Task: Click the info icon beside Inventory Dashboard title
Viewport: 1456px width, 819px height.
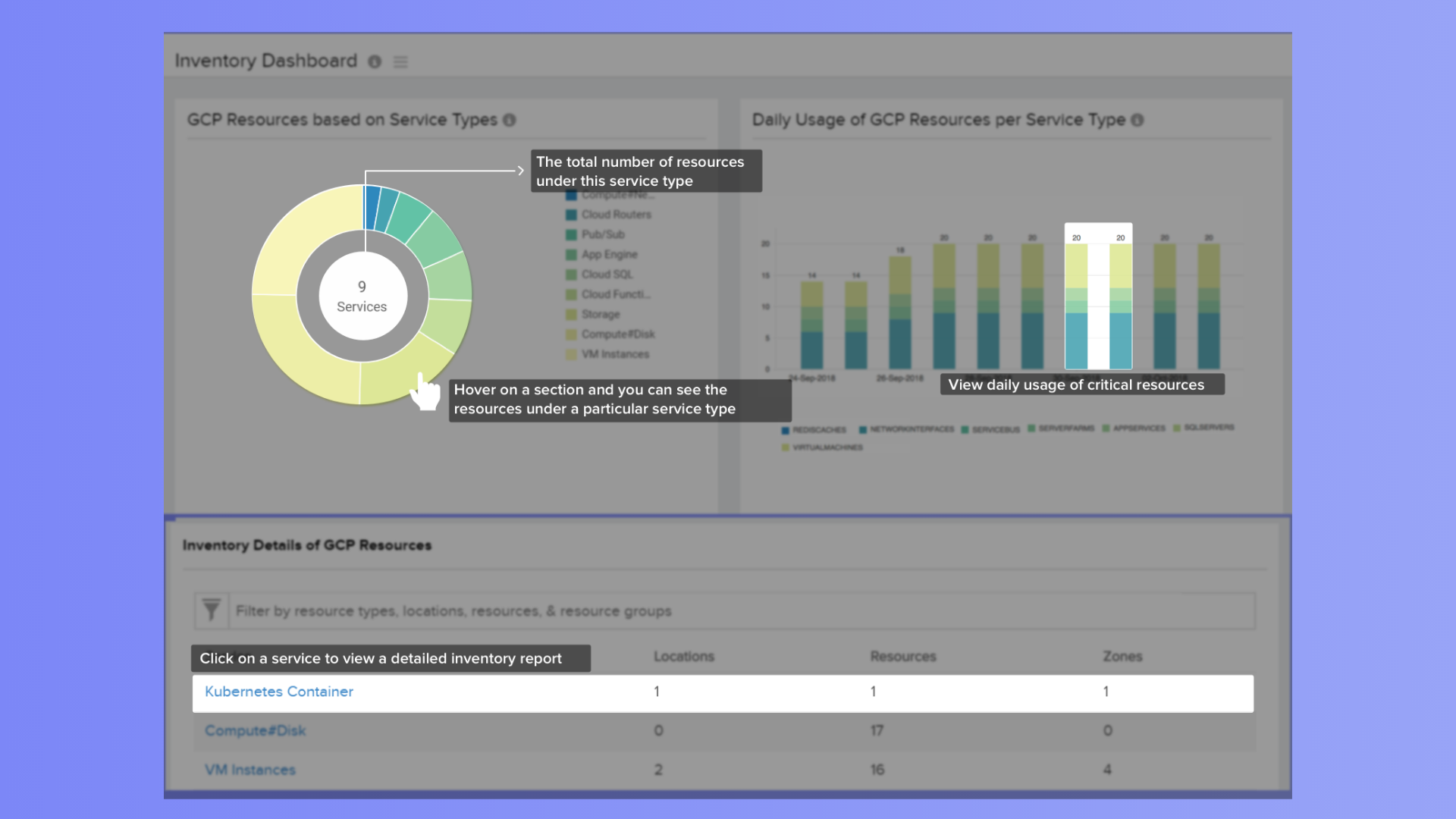Action: tap(375, 61)
